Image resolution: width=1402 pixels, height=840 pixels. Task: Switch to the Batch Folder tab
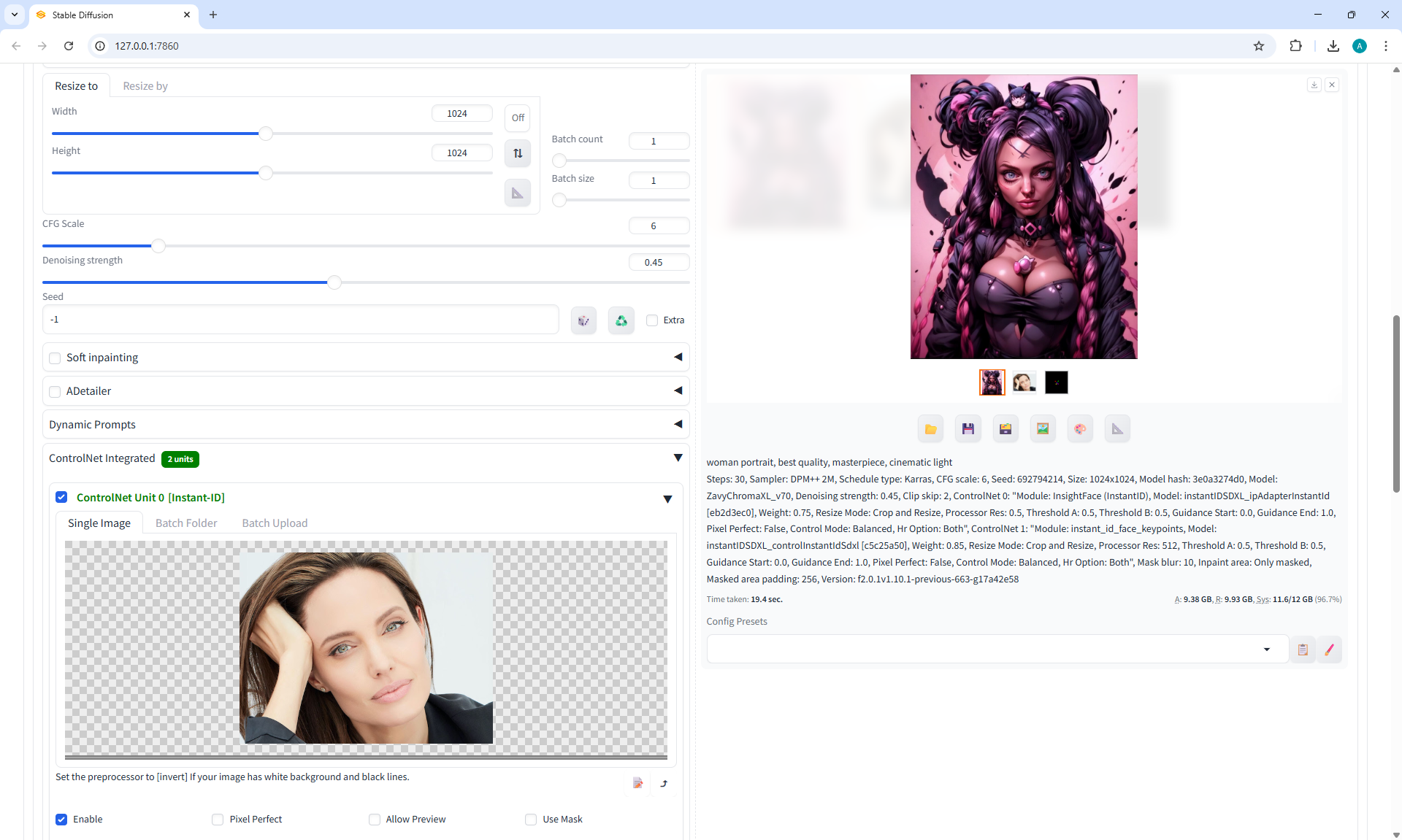tap(186, 523)
